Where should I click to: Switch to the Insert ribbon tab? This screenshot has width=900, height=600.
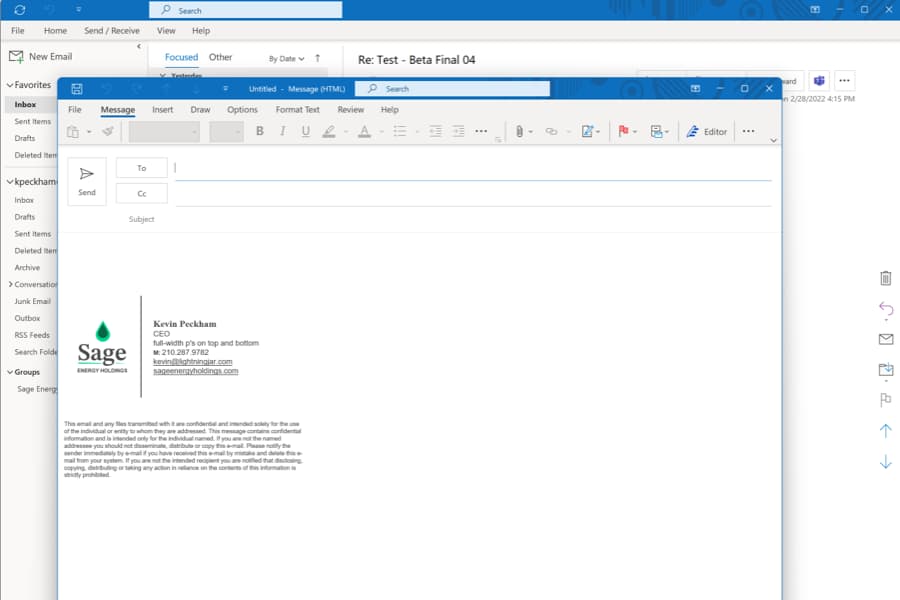point(162,109)
